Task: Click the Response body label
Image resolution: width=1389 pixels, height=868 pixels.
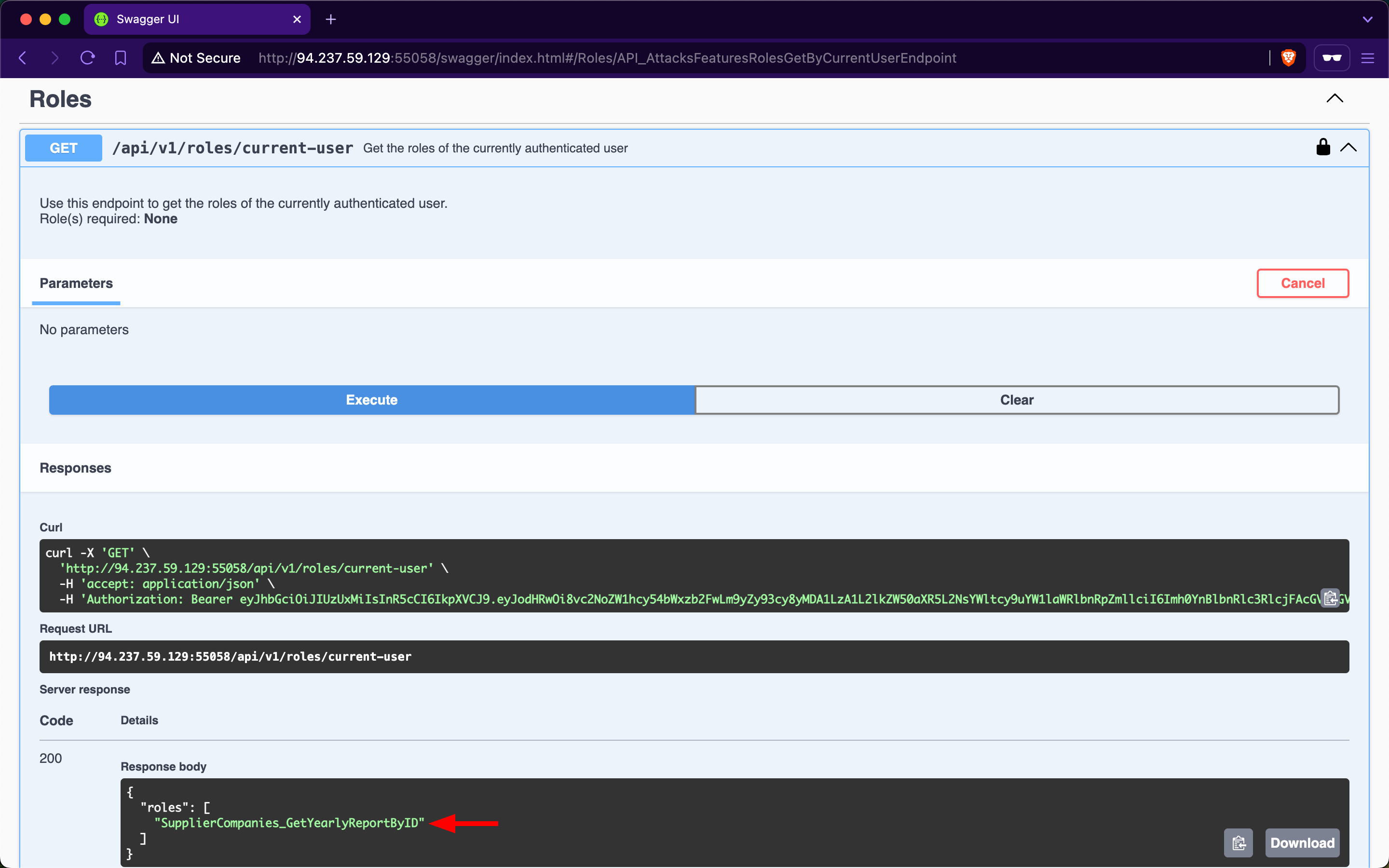Action: pyautogui.click(x=163, y=766)
